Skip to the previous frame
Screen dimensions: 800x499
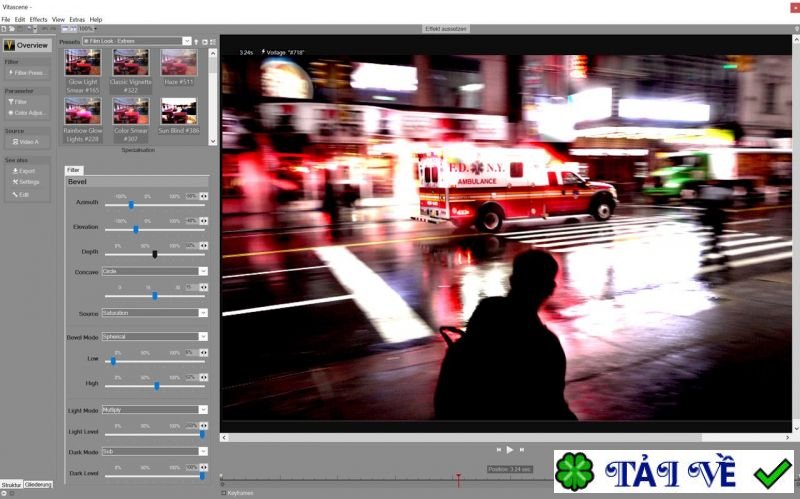(x=498, y=450)
